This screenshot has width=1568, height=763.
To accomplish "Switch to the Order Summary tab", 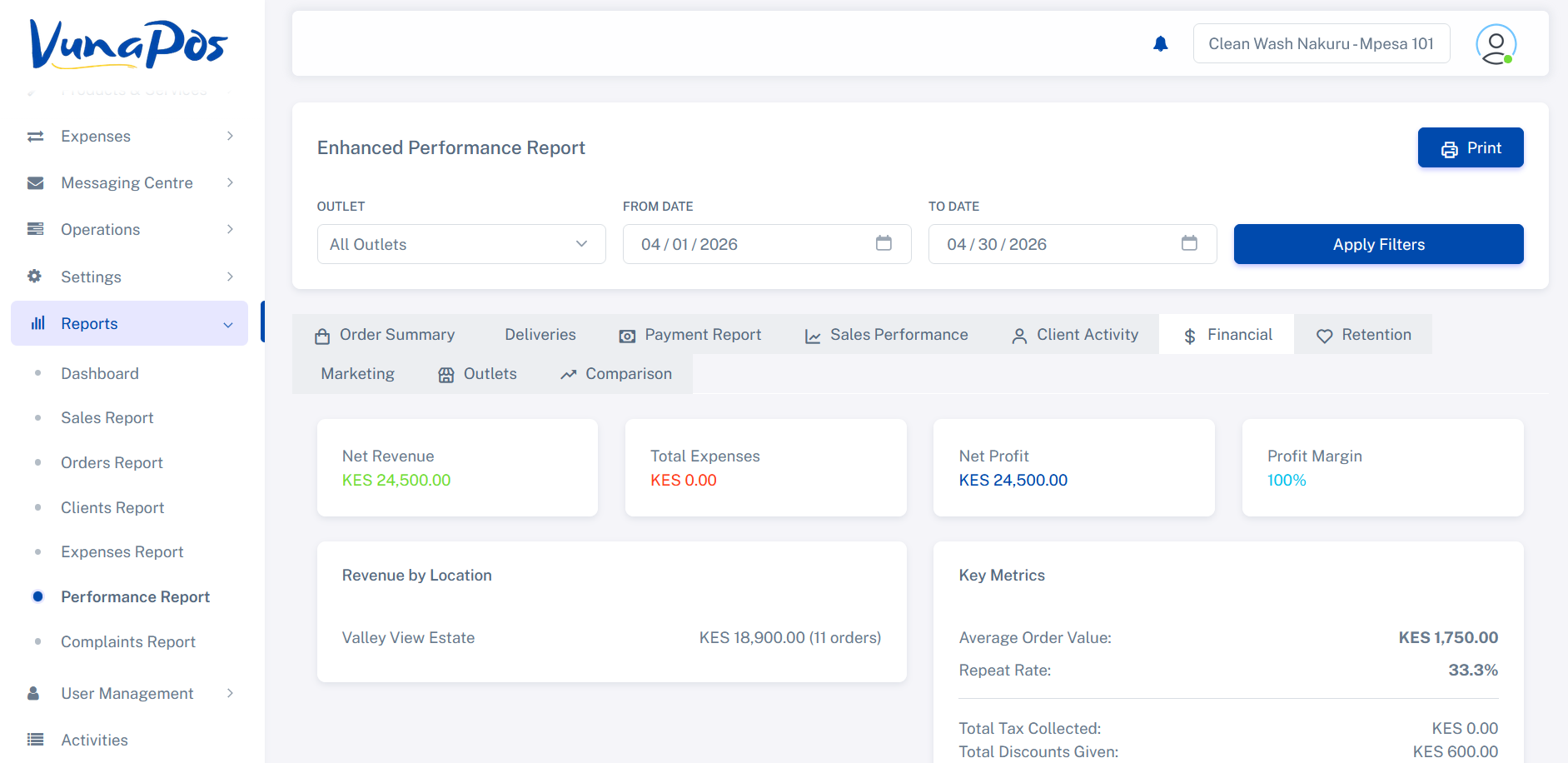I will (x=385, y=335).
